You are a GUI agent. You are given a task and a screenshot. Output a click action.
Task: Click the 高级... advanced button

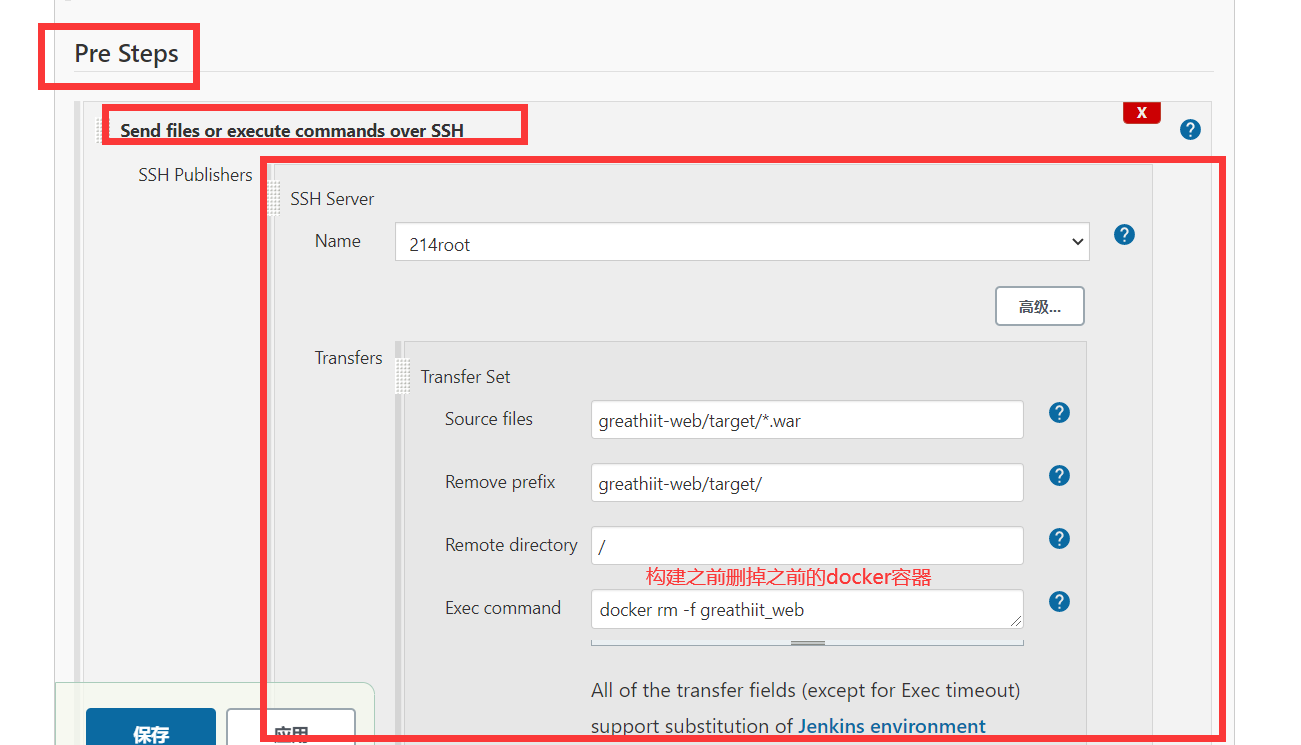(1040, 307)
